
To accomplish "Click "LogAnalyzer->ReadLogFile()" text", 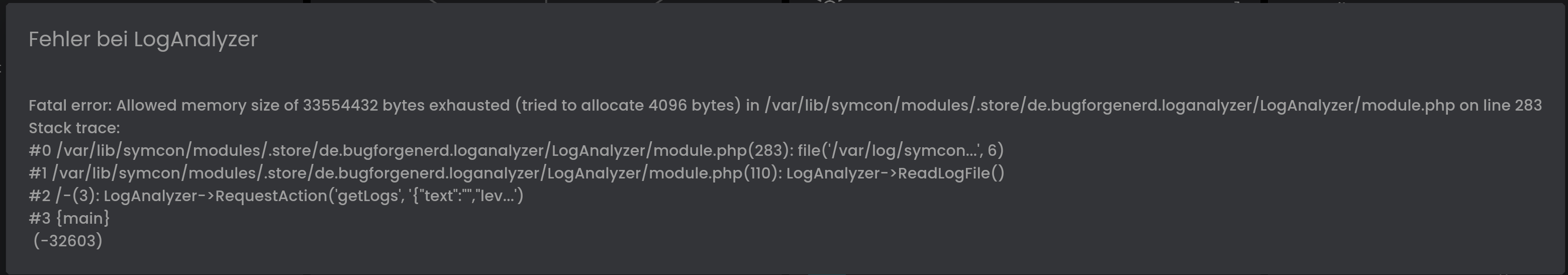I will (x=895, y=173).
